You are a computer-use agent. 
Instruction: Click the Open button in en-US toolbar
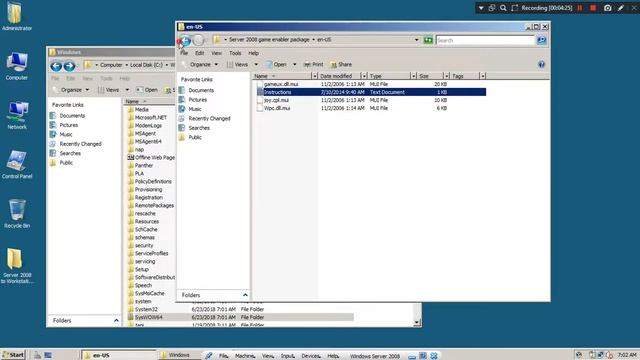coord(276,64)
